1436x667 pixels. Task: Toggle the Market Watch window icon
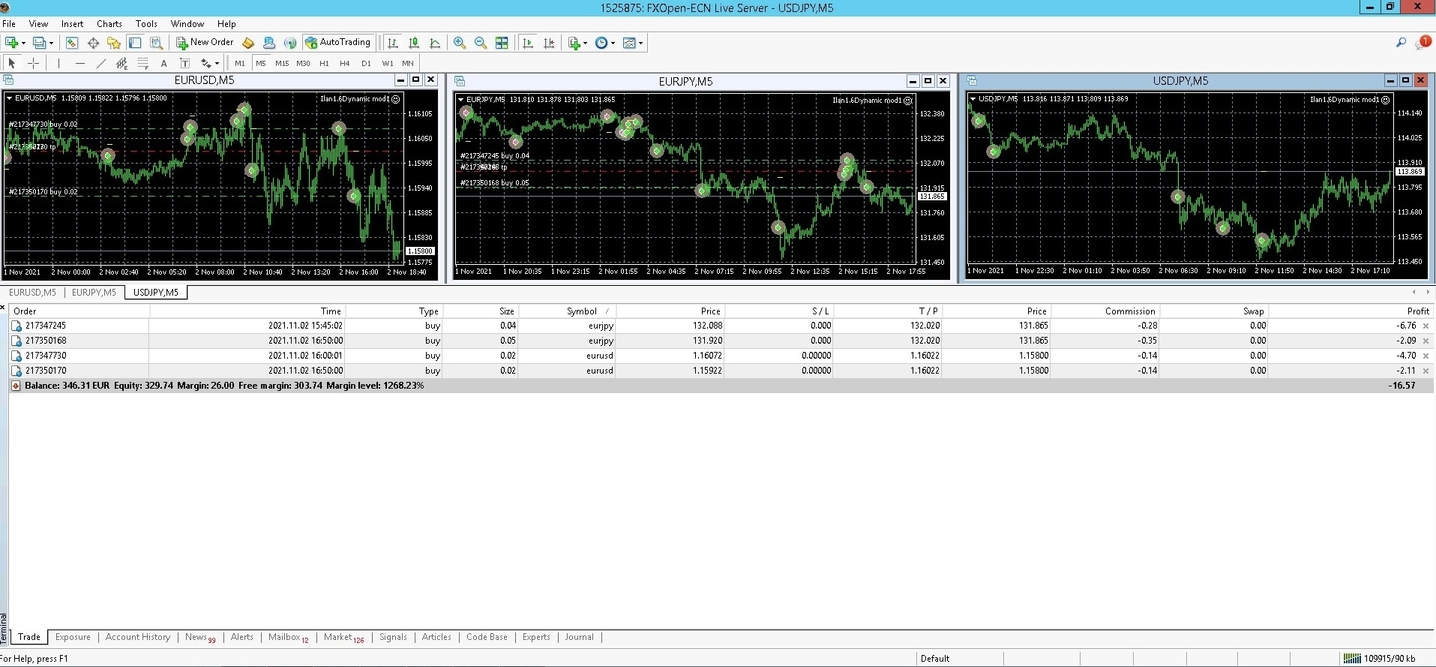(x=72, y=42)
